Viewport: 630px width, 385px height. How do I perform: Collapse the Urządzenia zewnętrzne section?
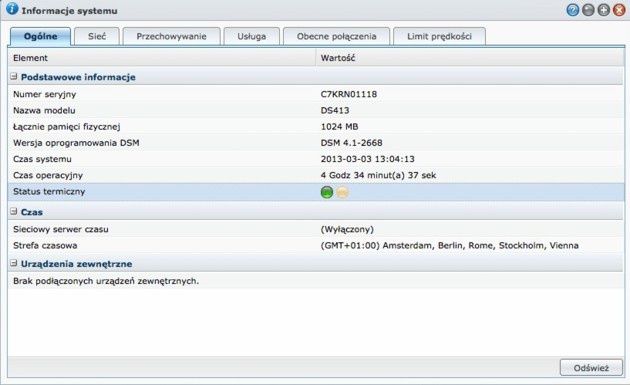tap(14, 263)
